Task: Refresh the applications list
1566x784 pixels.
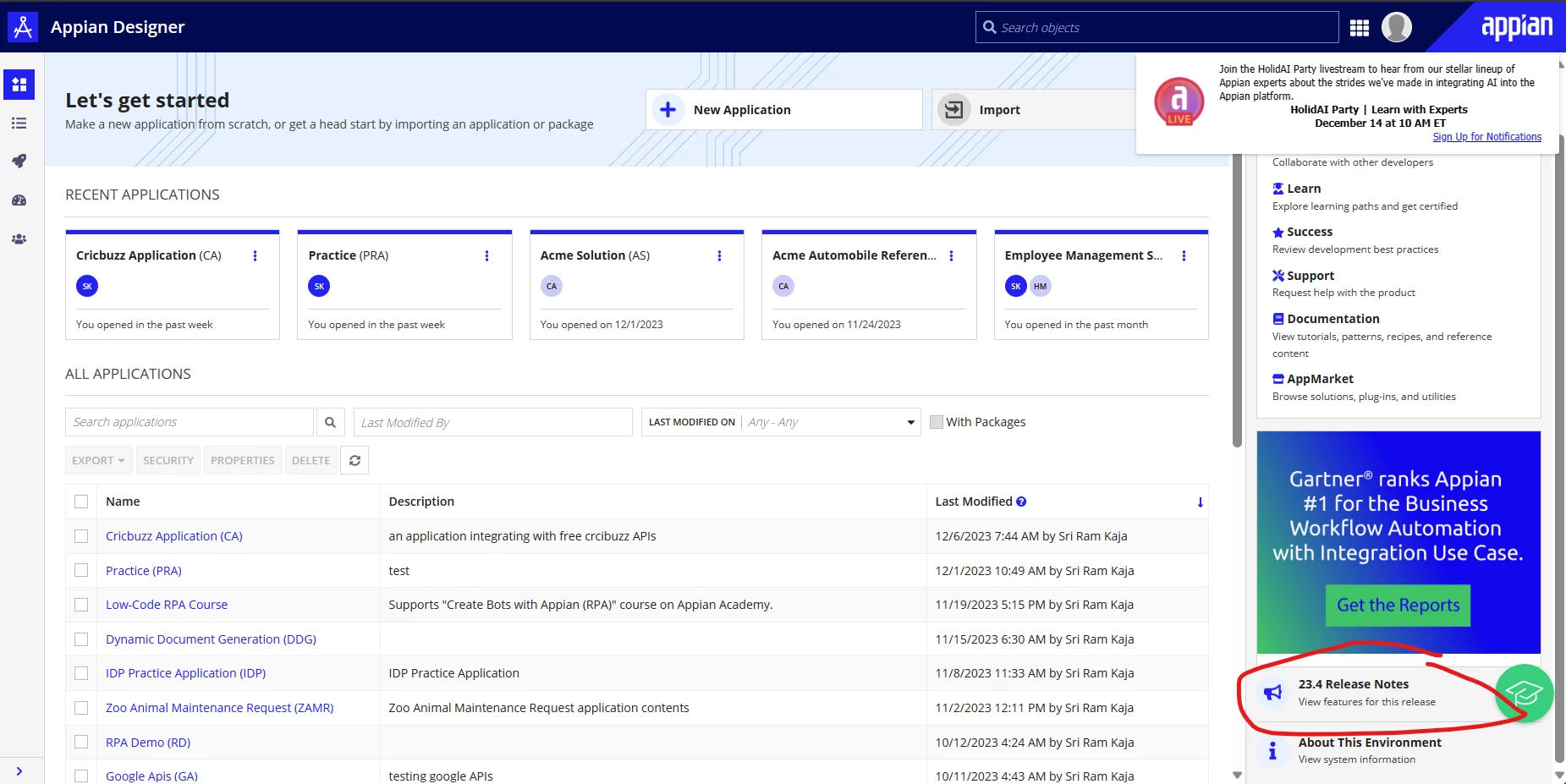Action: click(x=355, y=460)
